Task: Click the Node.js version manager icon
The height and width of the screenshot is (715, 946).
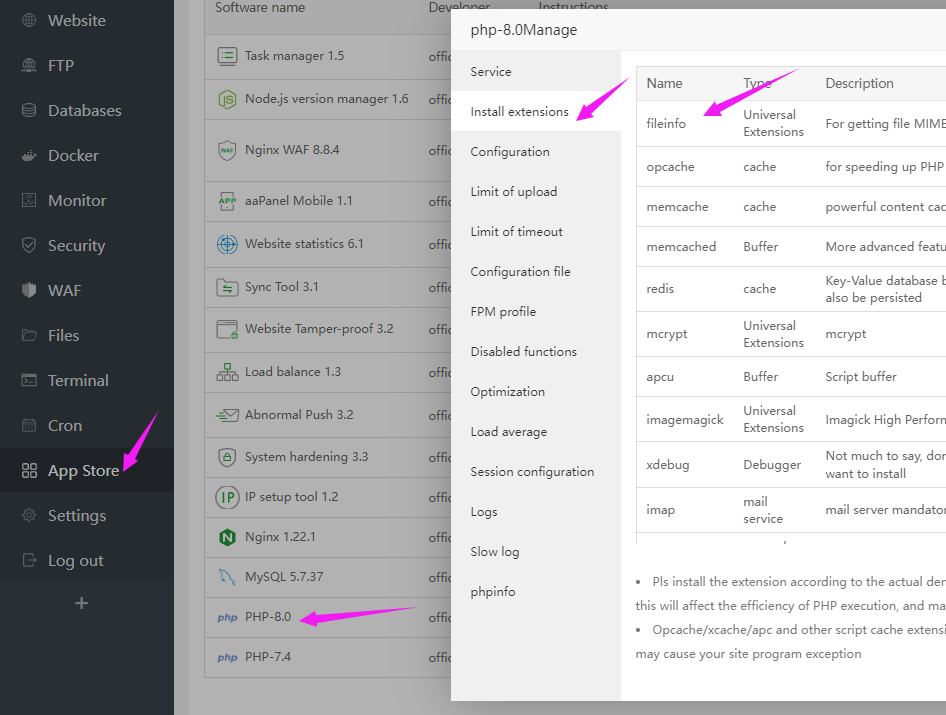Action: [x=227, y=99]
